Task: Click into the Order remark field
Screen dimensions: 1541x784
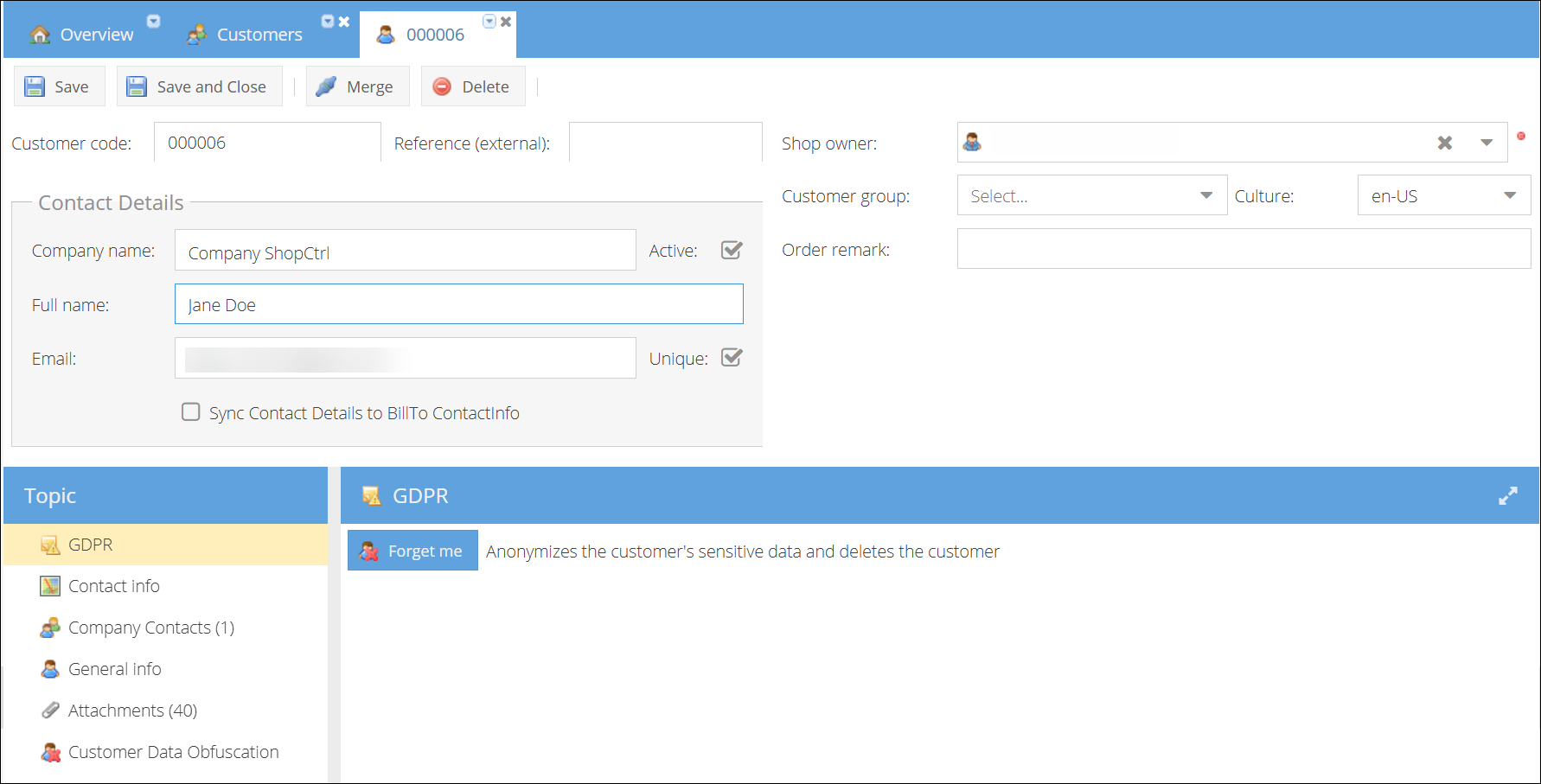Action: pyautogui.click(x=1243, y=249)
